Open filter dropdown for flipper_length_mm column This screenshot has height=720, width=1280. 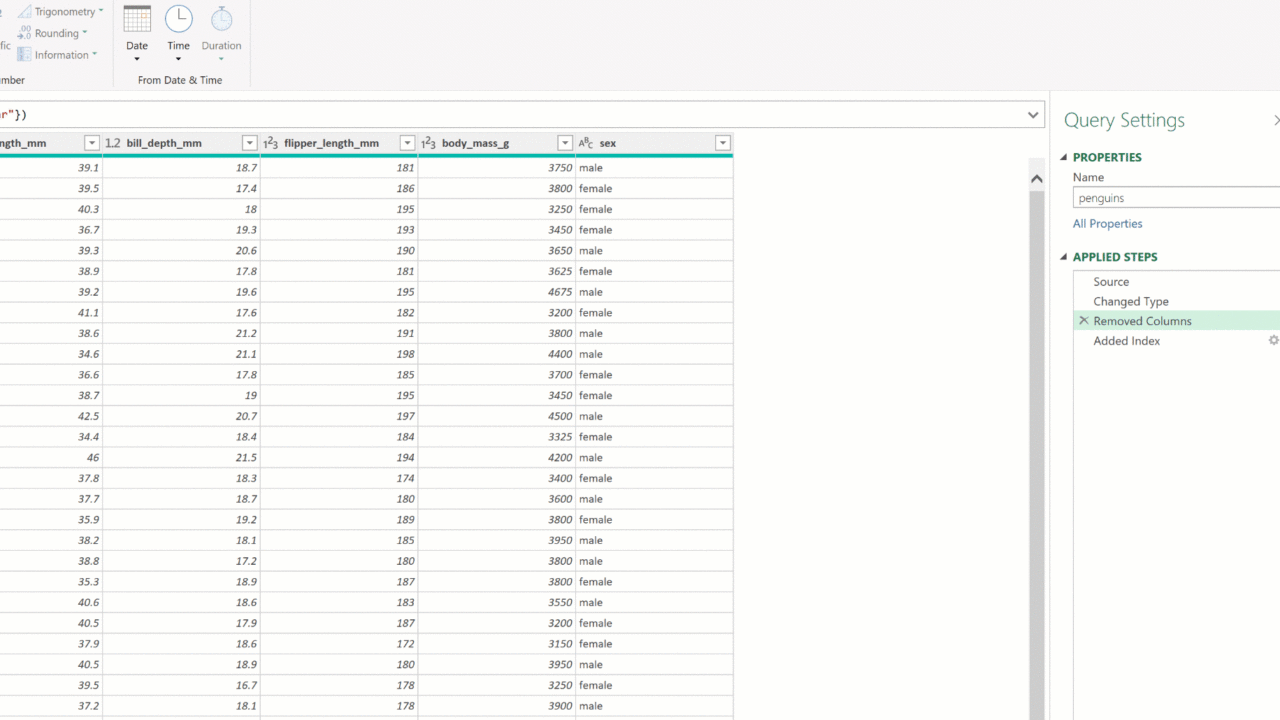click(407, 143)
